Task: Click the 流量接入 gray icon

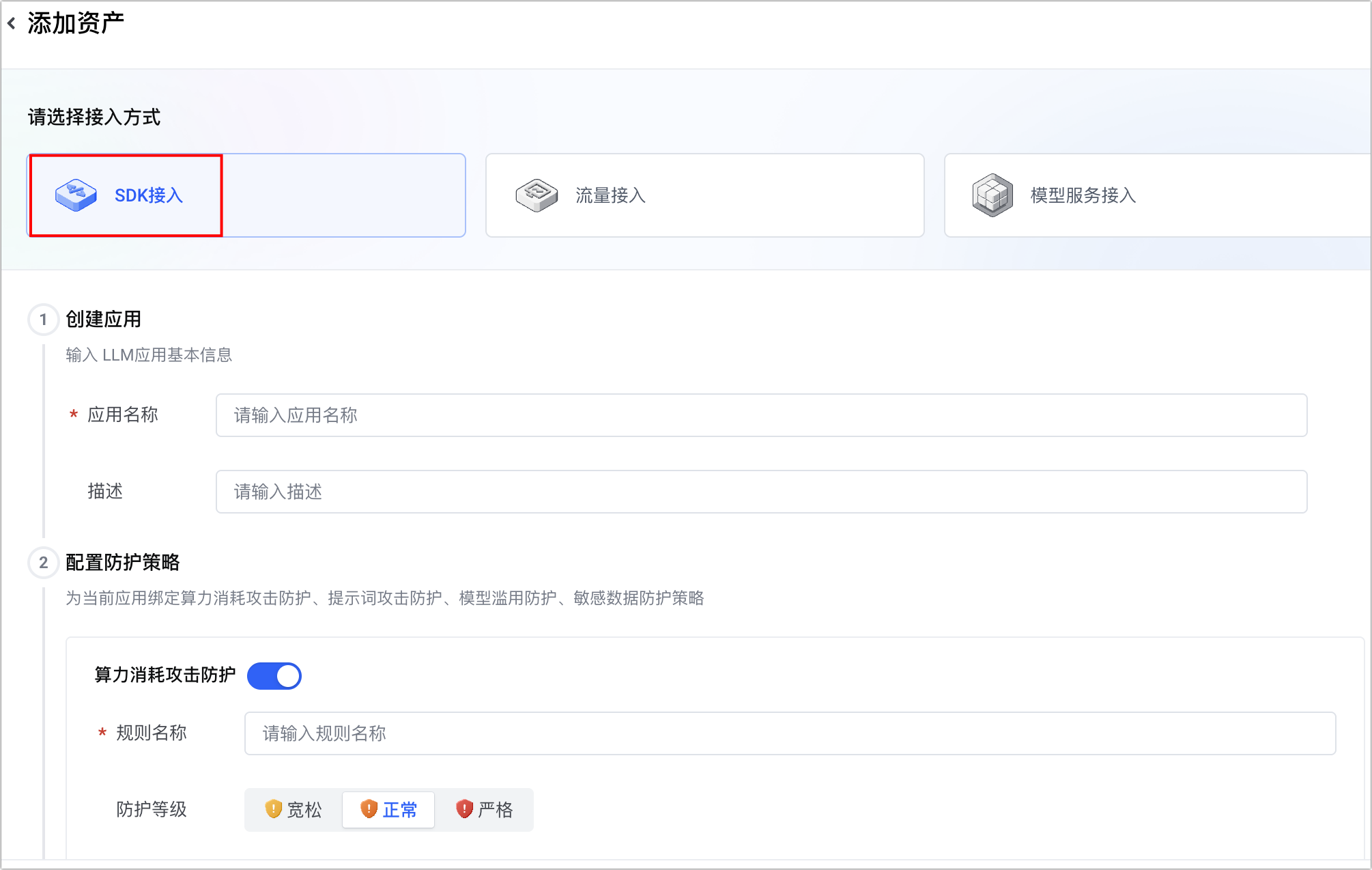Action: coord(537,195)
